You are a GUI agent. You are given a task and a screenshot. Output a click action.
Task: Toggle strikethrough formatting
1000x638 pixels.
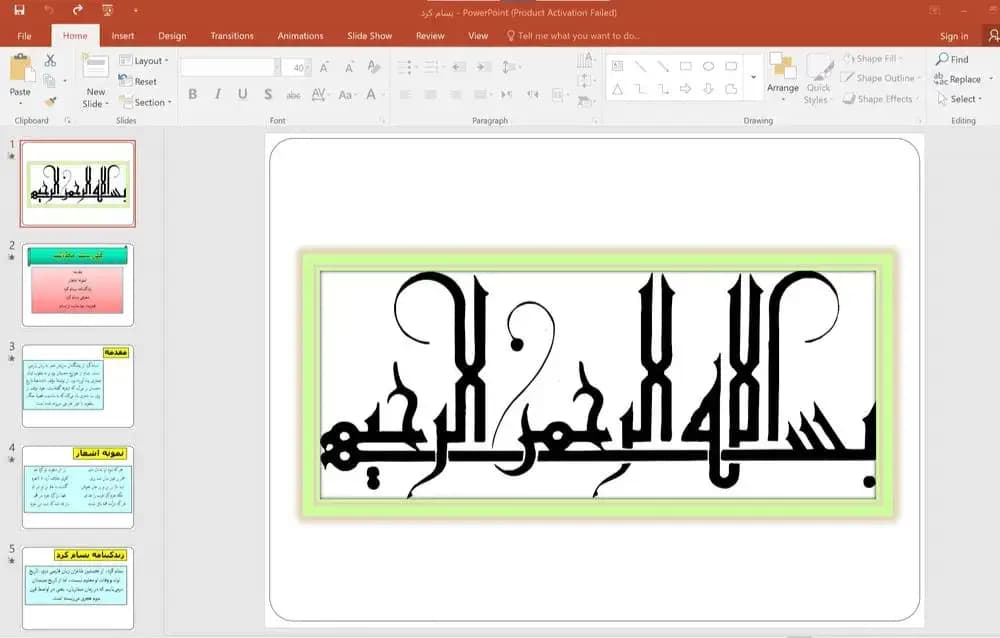[x=293, y=95]
